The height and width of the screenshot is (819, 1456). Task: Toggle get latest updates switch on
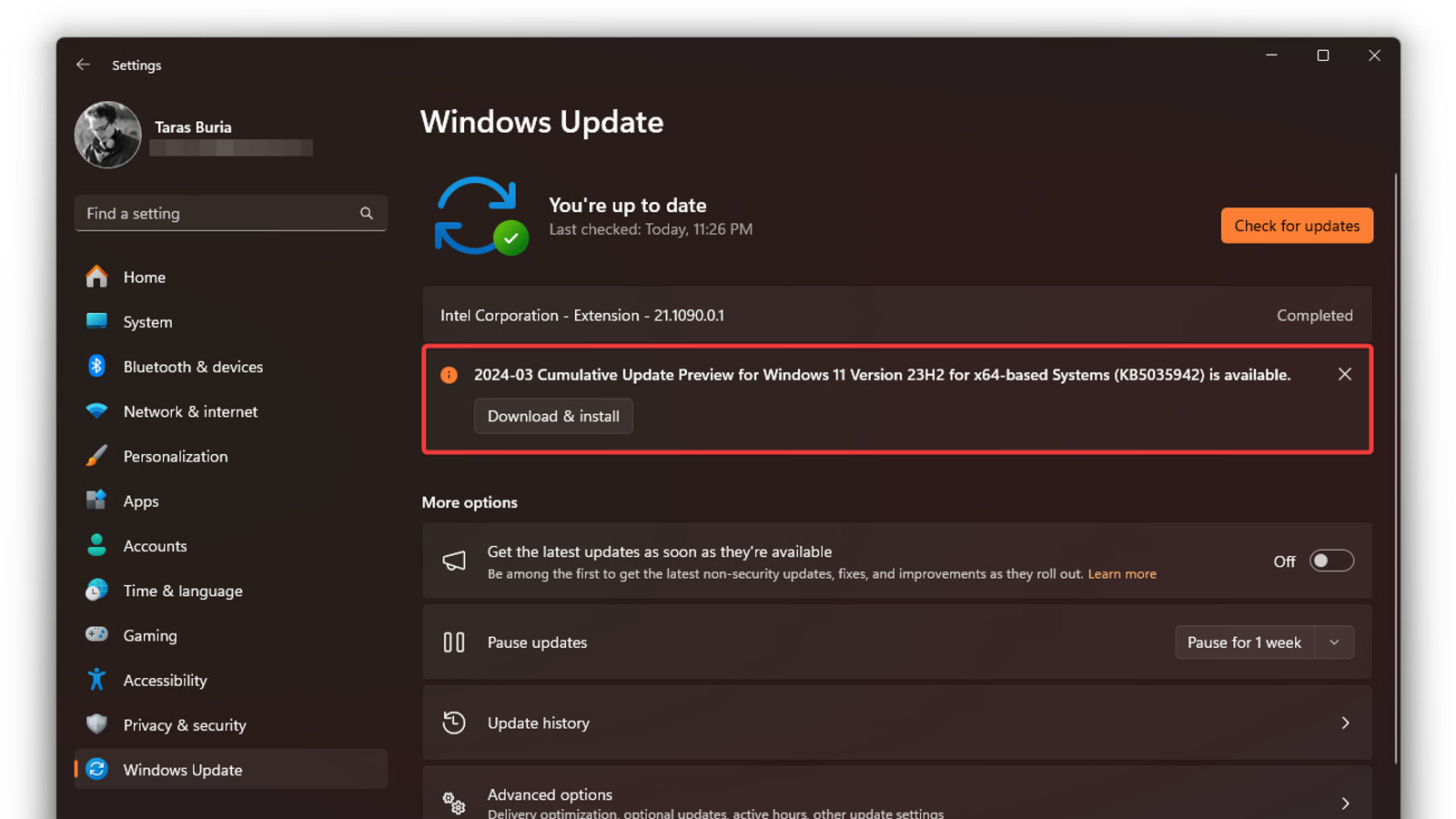1331,561
